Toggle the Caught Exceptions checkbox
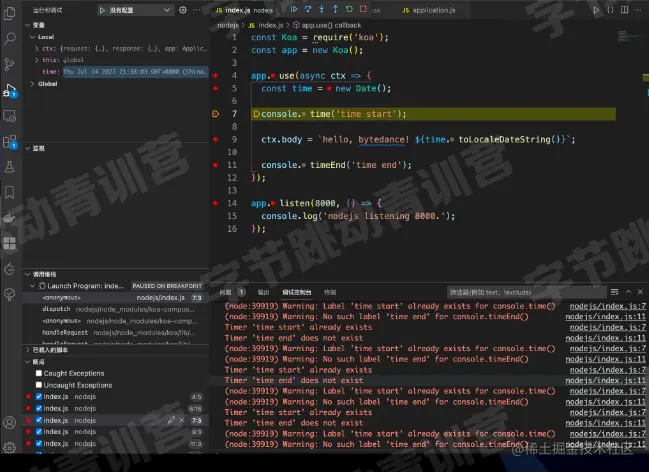649x472 pixels. click(39, 373)
